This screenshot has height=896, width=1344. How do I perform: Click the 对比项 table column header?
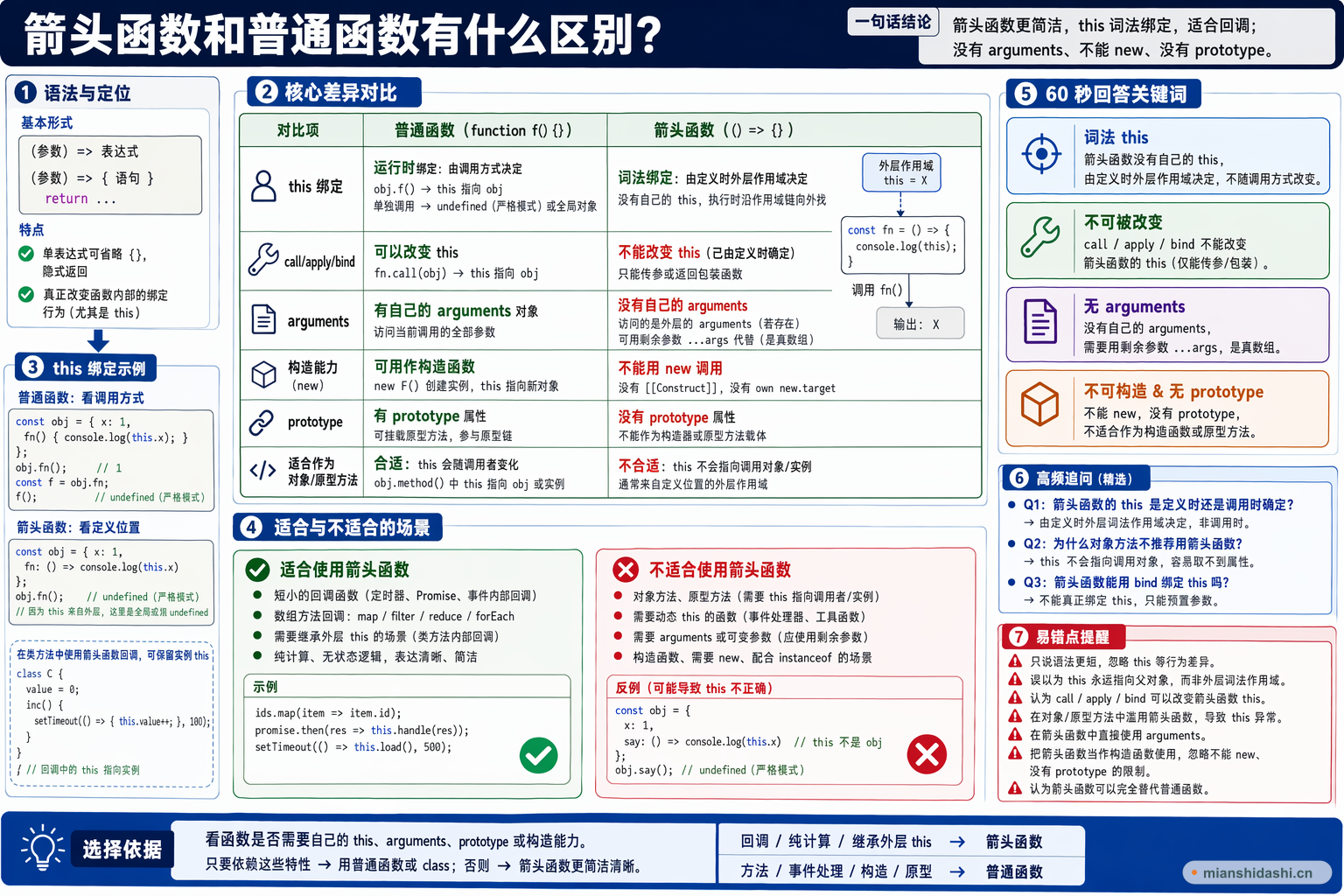tap(298, 130)
